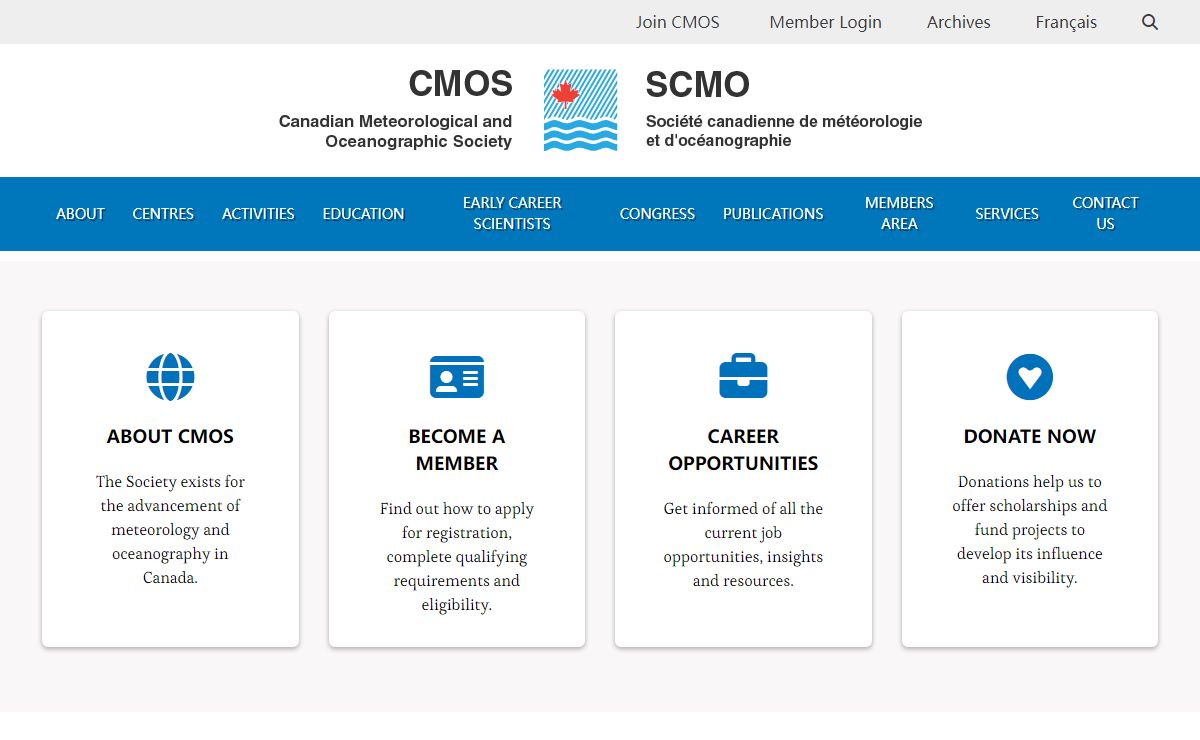The image size is (1200, 740).
Task: Open the Publications menu
Action: pyautogui.click(x=773, y=214)
